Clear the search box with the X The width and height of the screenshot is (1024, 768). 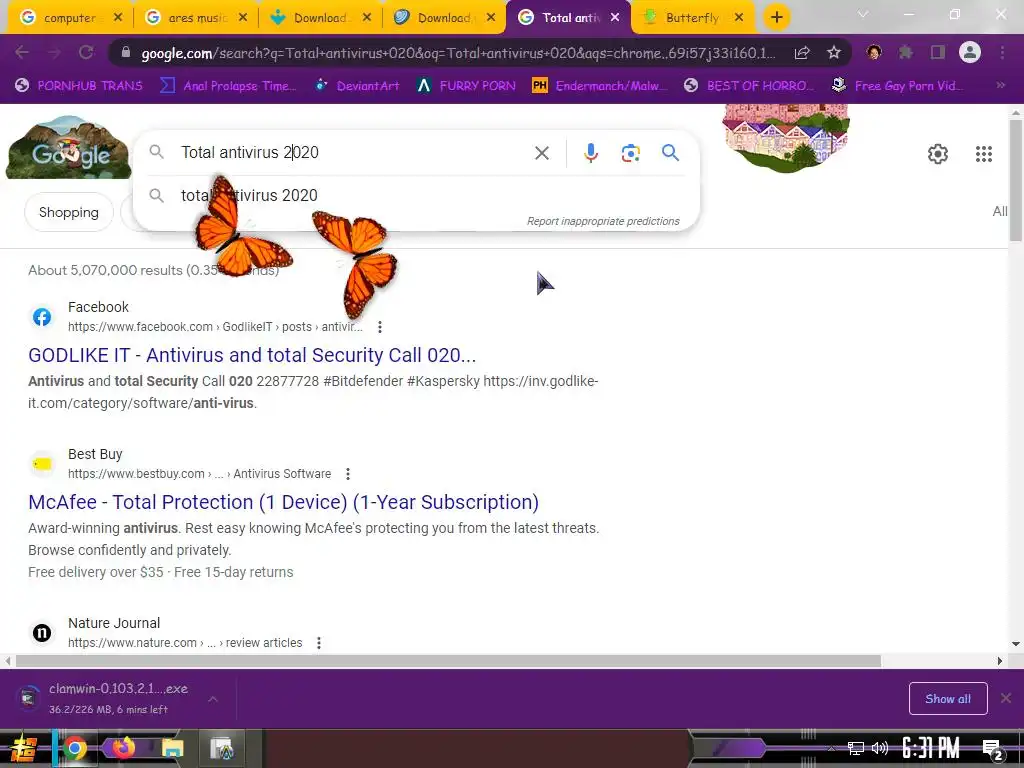click(541, 153)
